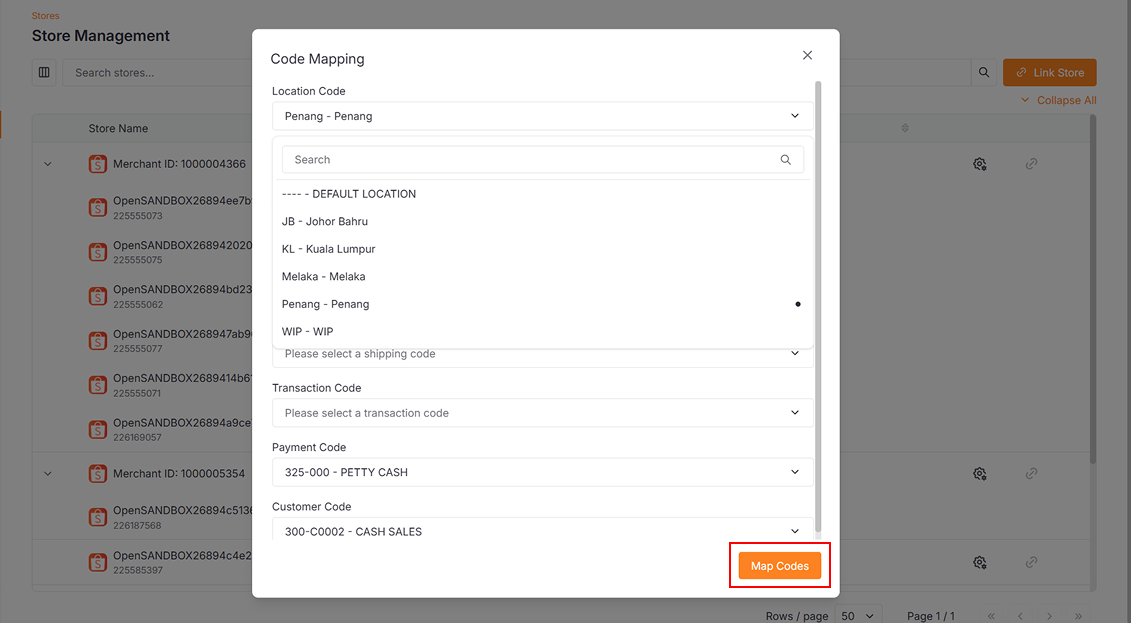Open settings gear for Merchant ID 1000005354
This screenshot has width=1131, height=623.
pos(980,474)
